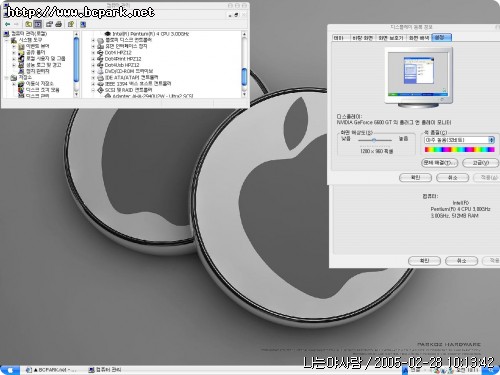Open the 화면 보호기 (Screen Saver) tab
The image size is (500, 375).
[391, 38]
